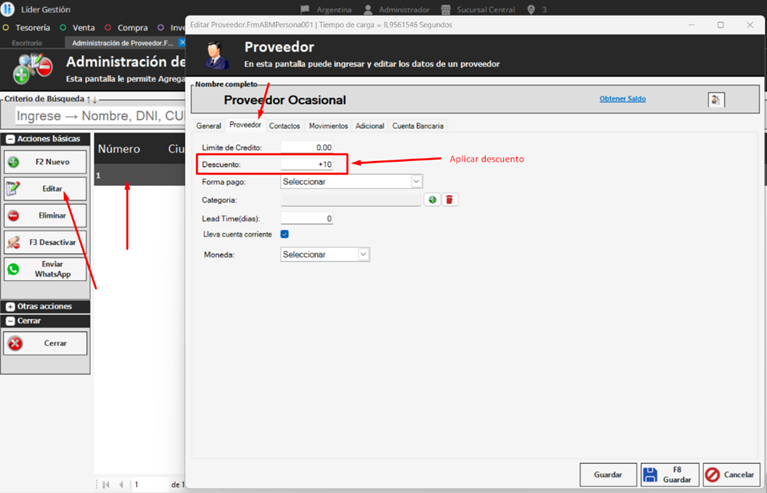Click the red trash icon beside Categoria
The width and height of the screenshot is (767, 493).
tap(449, 200)
